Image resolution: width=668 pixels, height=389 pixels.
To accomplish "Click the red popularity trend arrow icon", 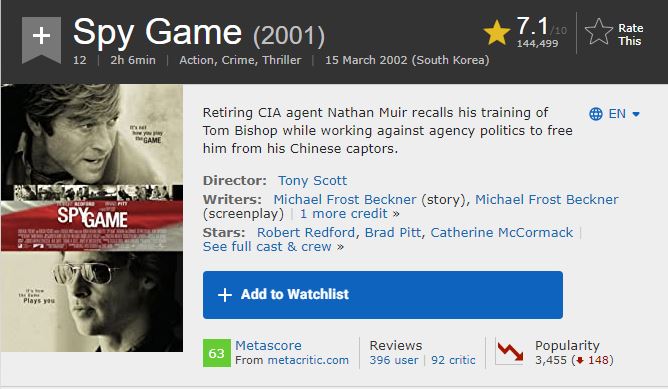I will pyautogui.click(x=510, y=352).
